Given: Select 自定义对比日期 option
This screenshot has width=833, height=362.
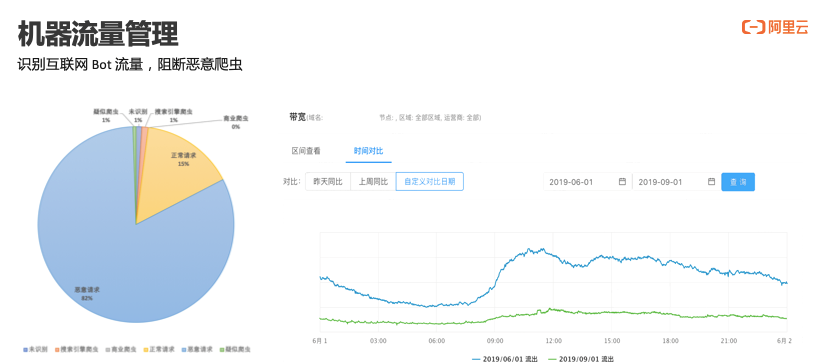Looking at the screenshot, I should click(430, 181).
